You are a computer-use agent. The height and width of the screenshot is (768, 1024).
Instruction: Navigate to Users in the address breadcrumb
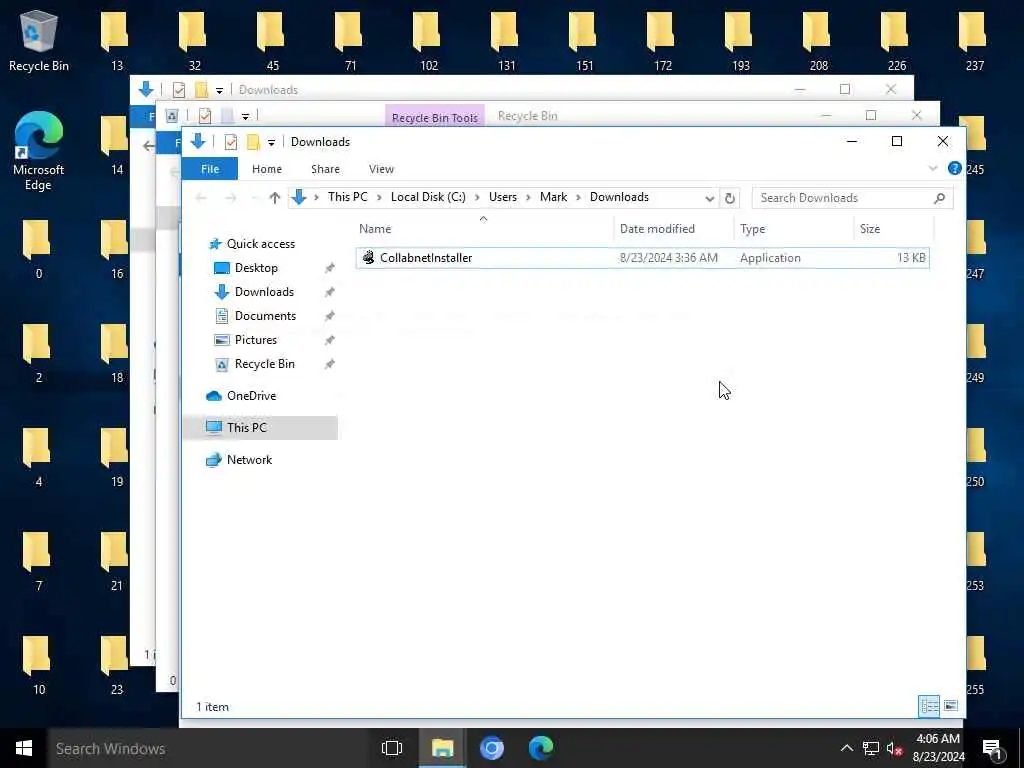[x=502, y=197]
